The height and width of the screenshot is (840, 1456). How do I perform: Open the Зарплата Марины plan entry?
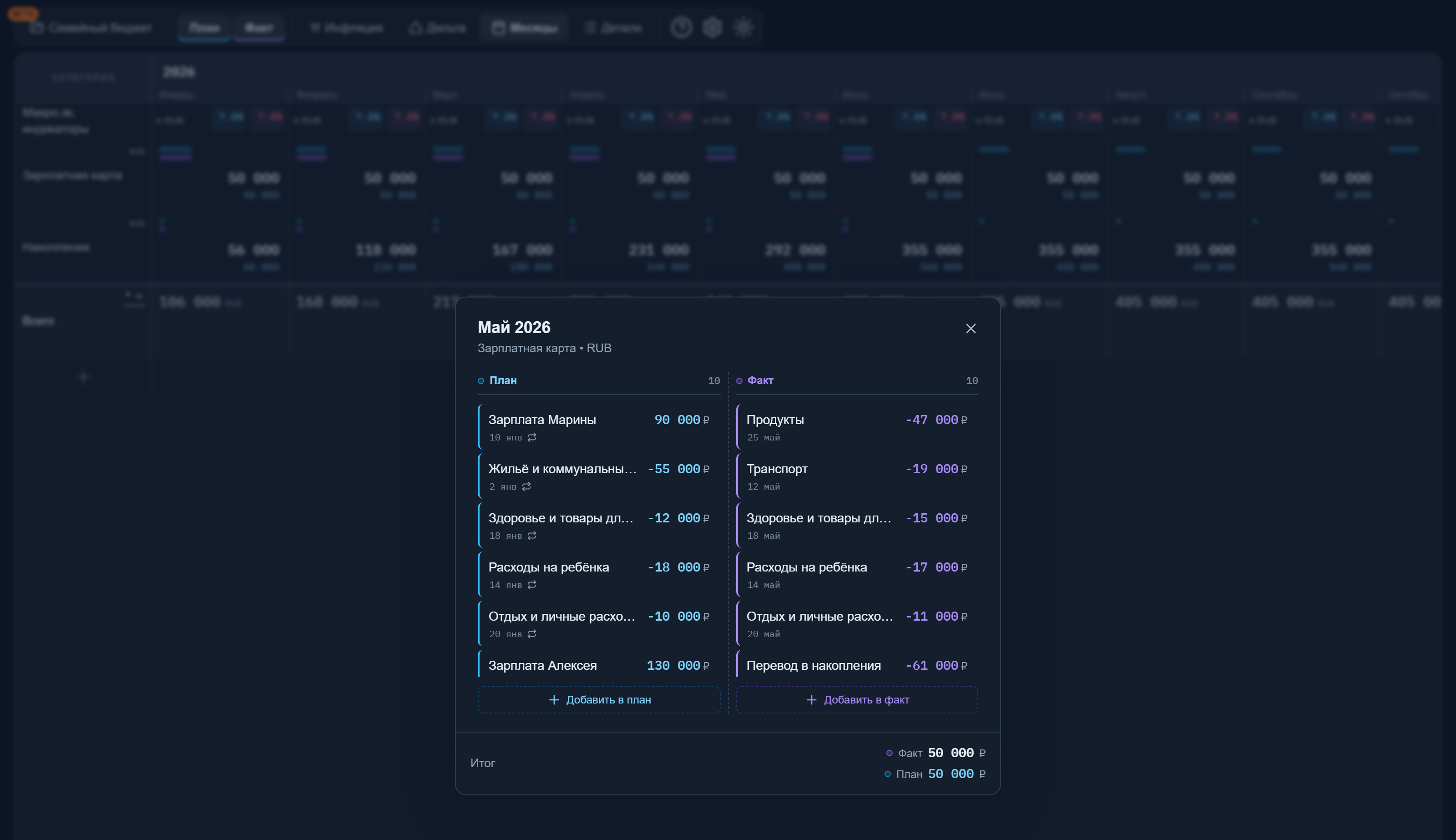pyautogui.click(x=599, y=427)
